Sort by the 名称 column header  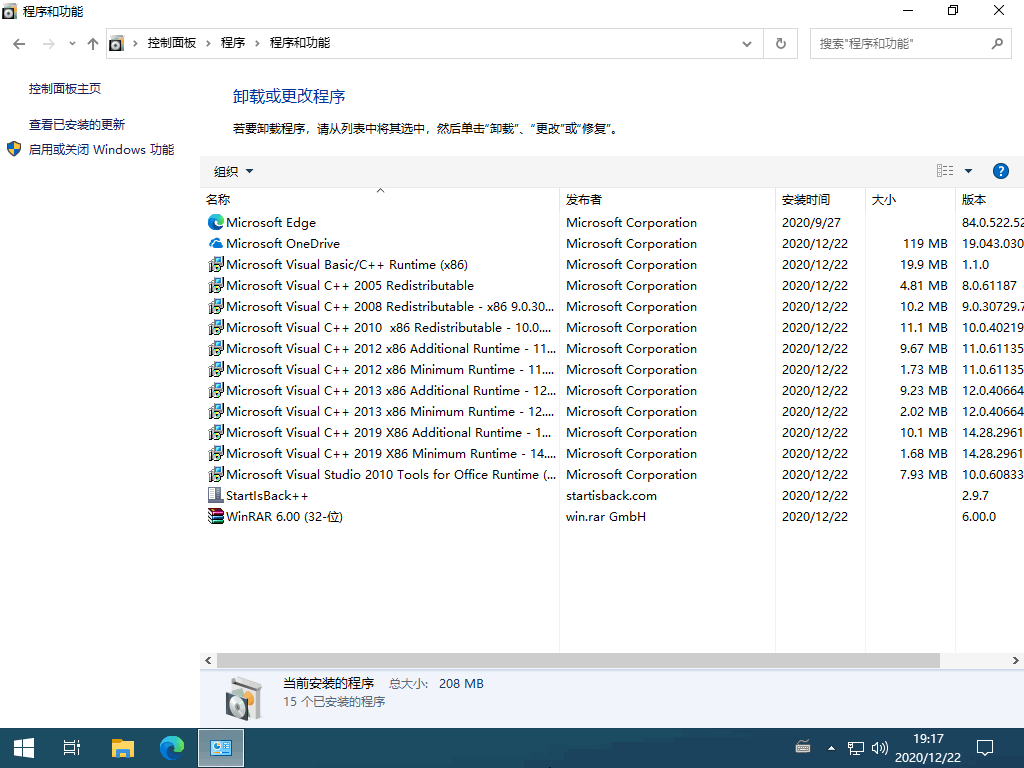379,200
